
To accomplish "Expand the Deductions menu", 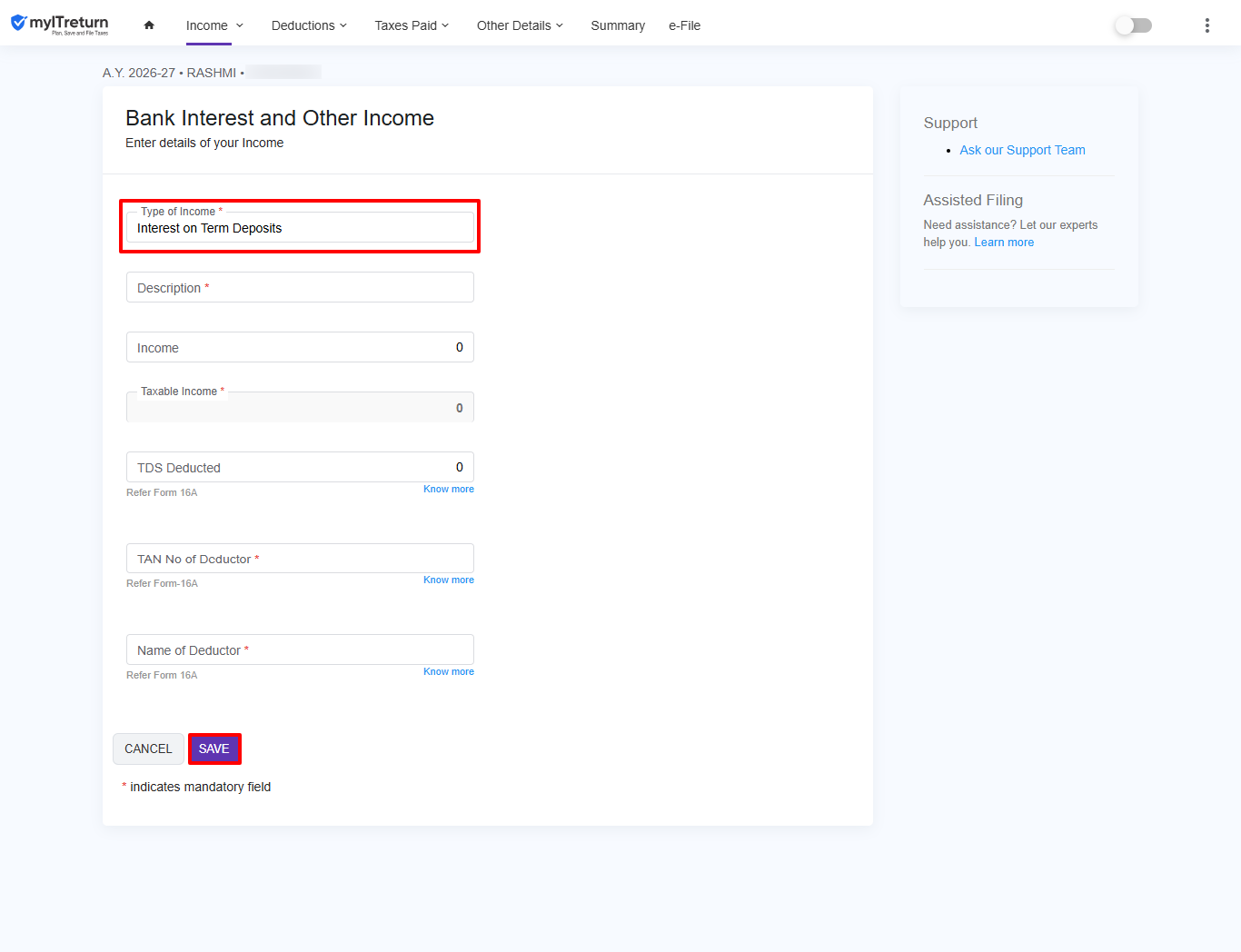I will (x=309, y=25).
